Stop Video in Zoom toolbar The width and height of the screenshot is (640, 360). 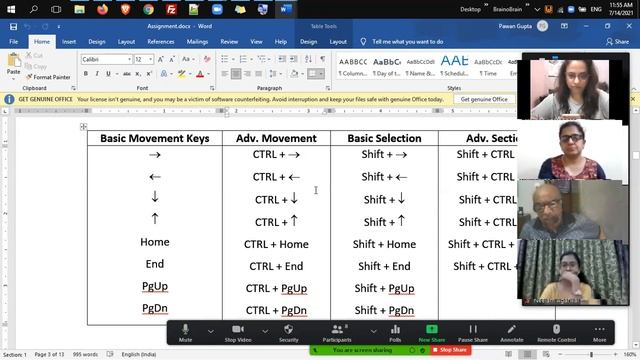(238, 333)
